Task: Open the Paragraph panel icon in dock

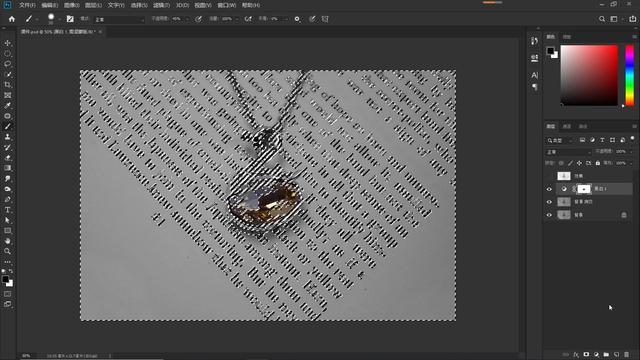Action: click(535, 87)
